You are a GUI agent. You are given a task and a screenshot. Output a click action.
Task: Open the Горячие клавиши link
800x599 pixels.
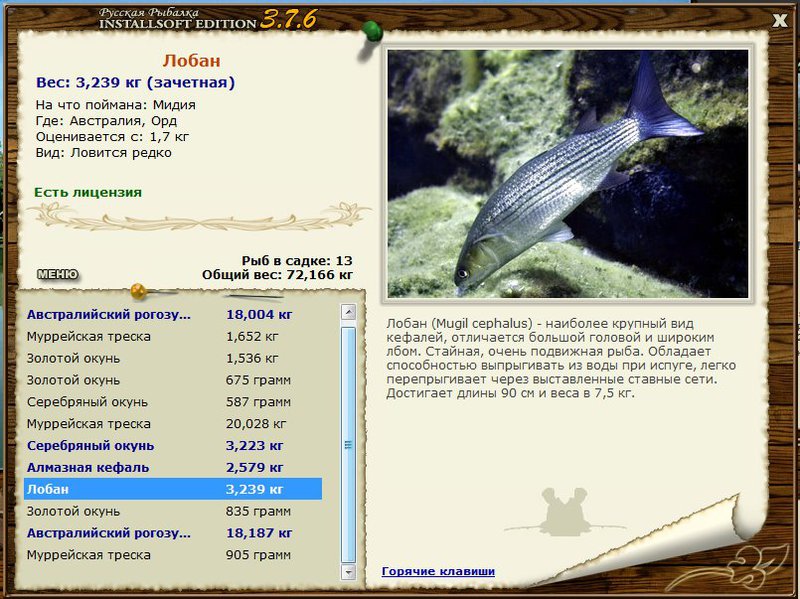pyautogui.click(x=438, y=571)
